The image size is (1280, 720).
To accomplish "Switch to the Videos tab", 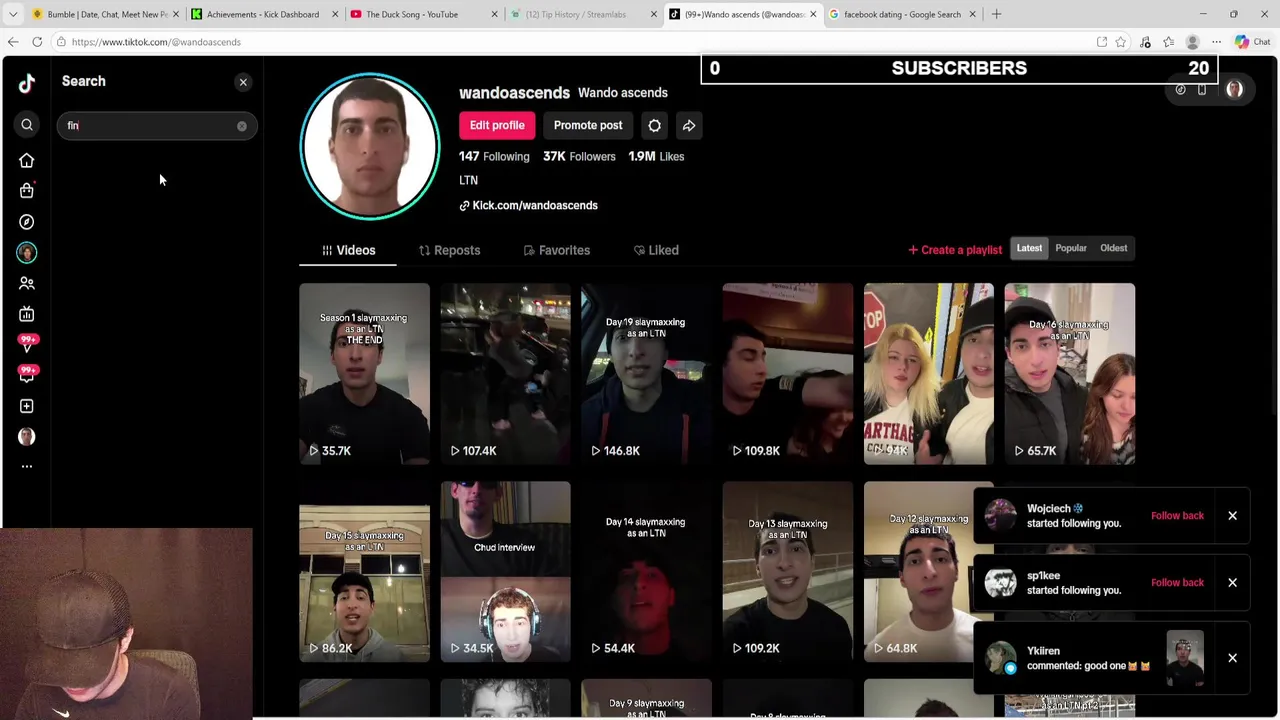I will (348, 250).
